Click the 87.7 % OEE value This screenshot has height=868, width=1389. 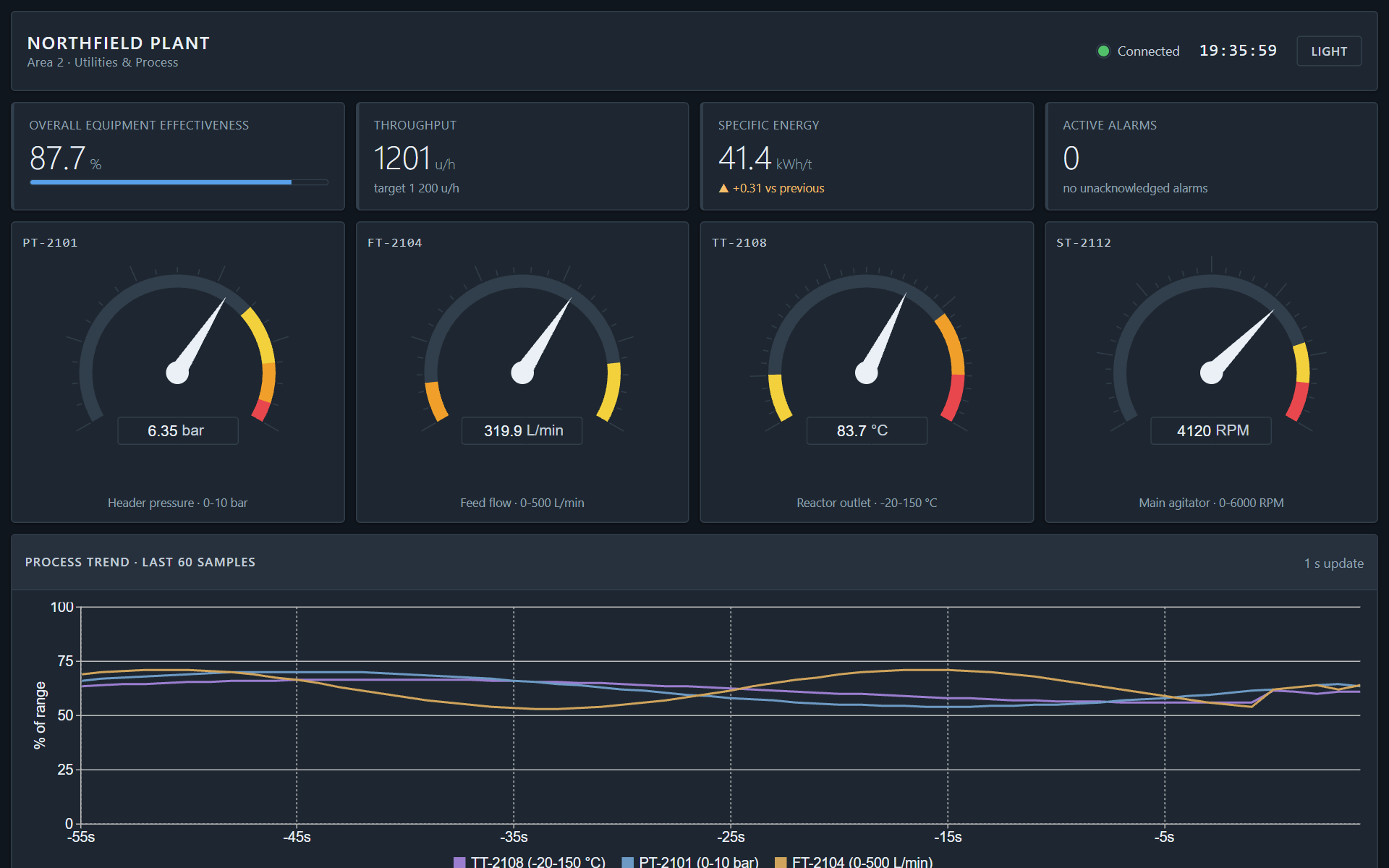point(65,158)
